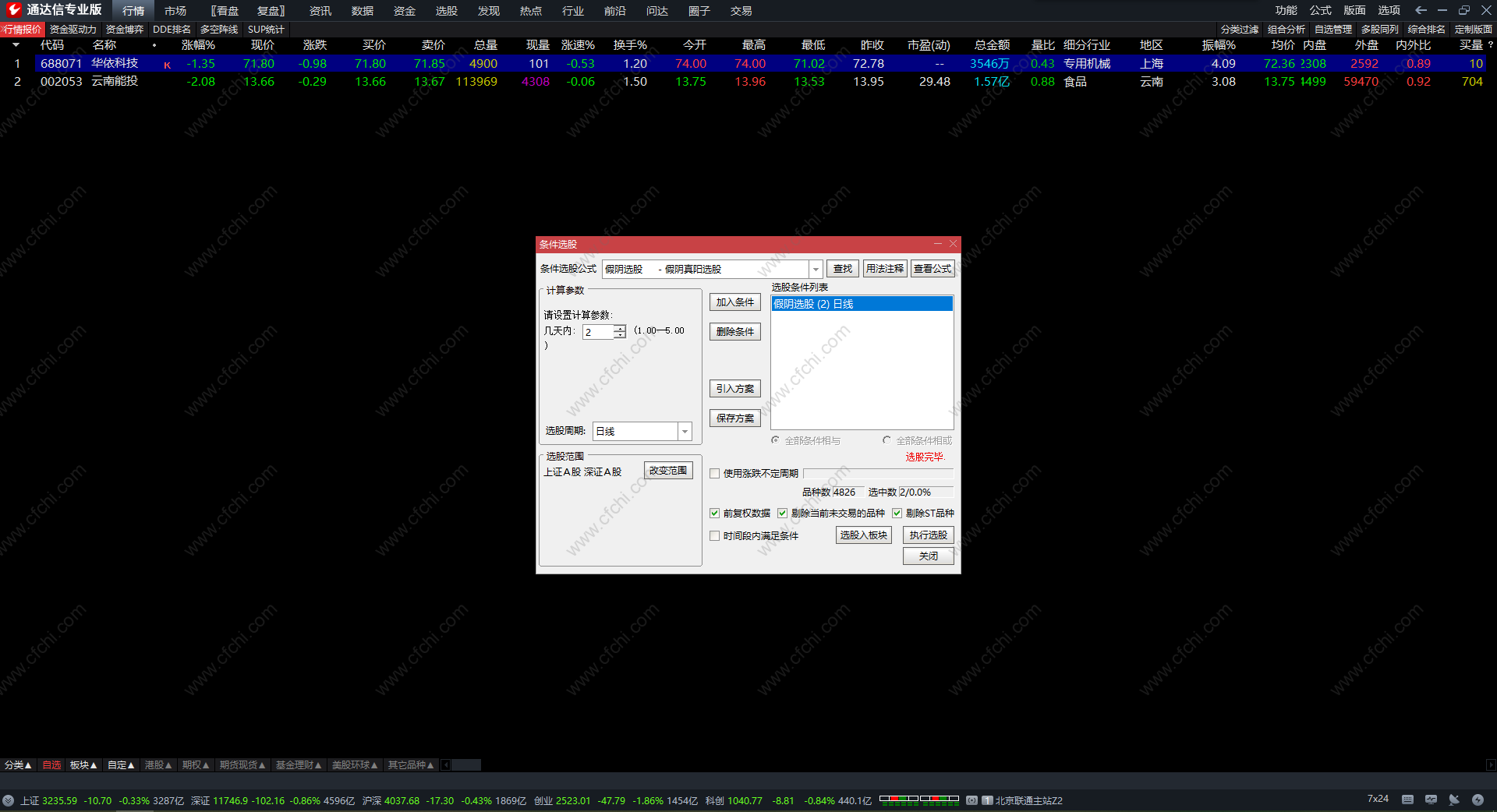1497x812 pixels.
Task: Click the 保存方案 button
Action: [x=735, y=418]
